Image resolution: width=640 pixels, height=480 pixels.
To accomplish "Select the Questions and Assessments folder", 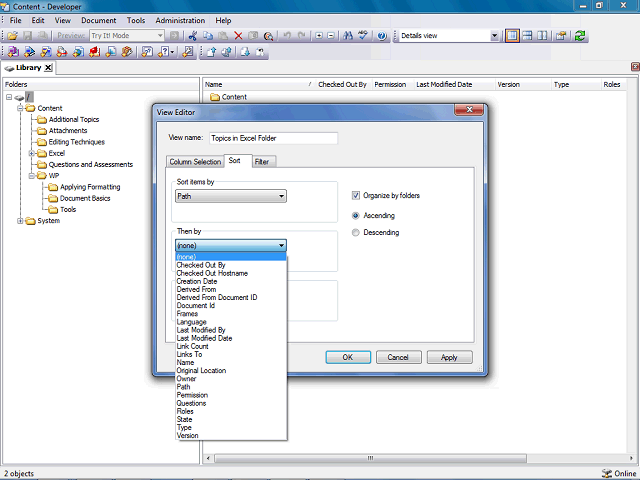I will click(91, 164).
